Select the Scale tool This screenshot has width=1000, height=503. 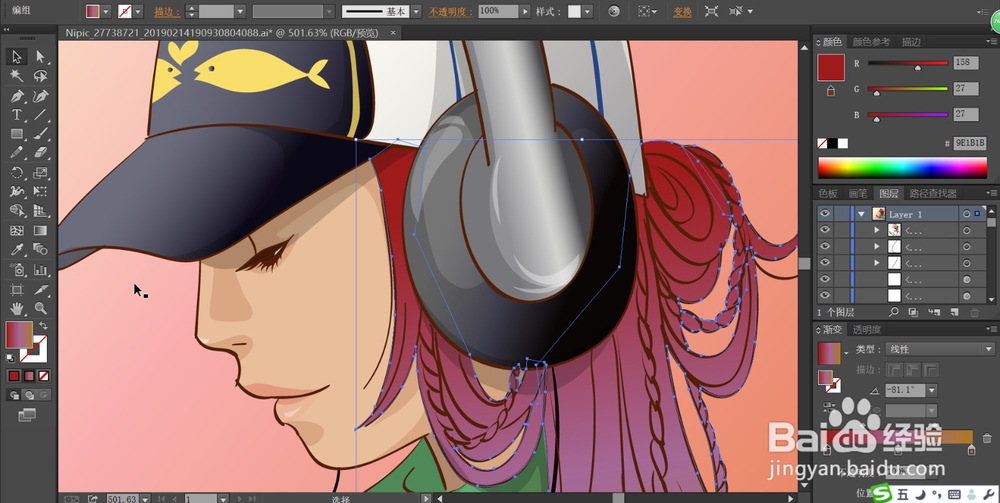40,173
